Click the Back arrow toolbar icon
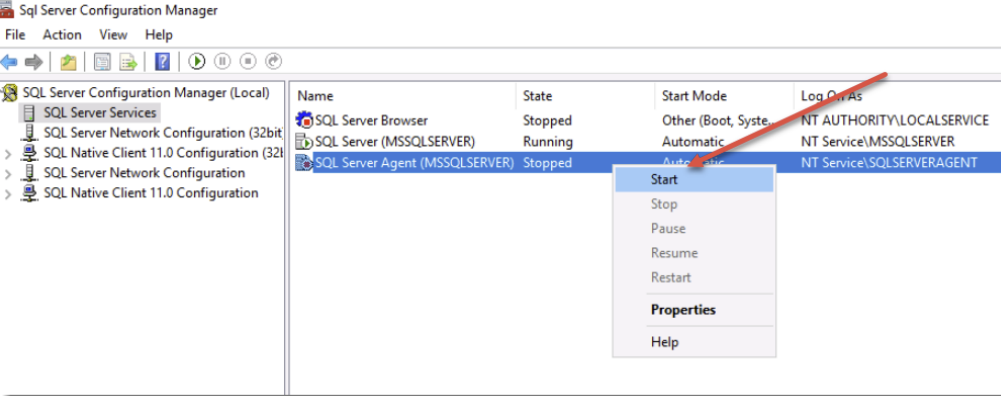Screen dimensions: 1001x396 [x=8, y=62]
